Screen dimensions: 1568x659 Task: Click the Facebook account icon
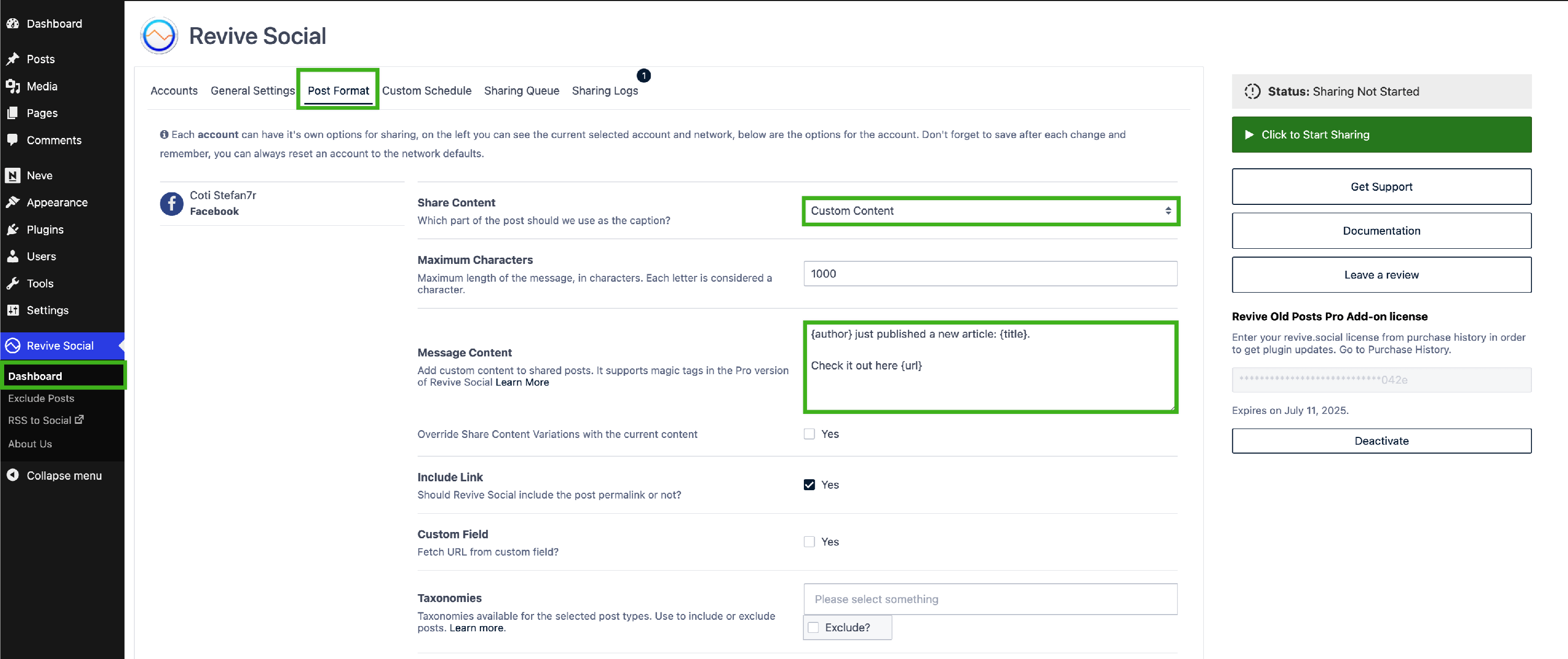(x=171, y=203)
